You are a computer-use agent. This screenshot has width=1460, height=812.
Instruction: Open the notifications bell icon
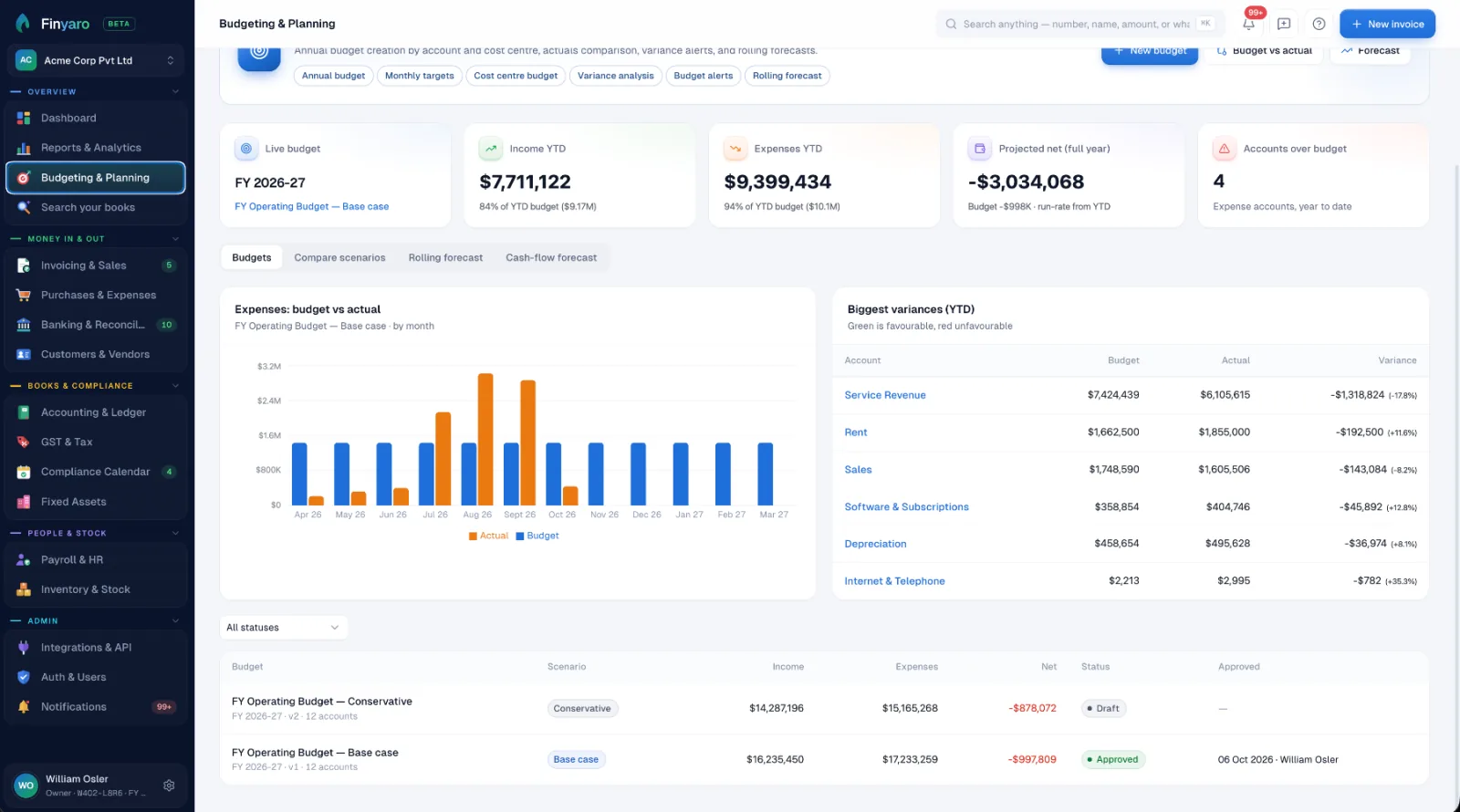(x=1248, y=24)
